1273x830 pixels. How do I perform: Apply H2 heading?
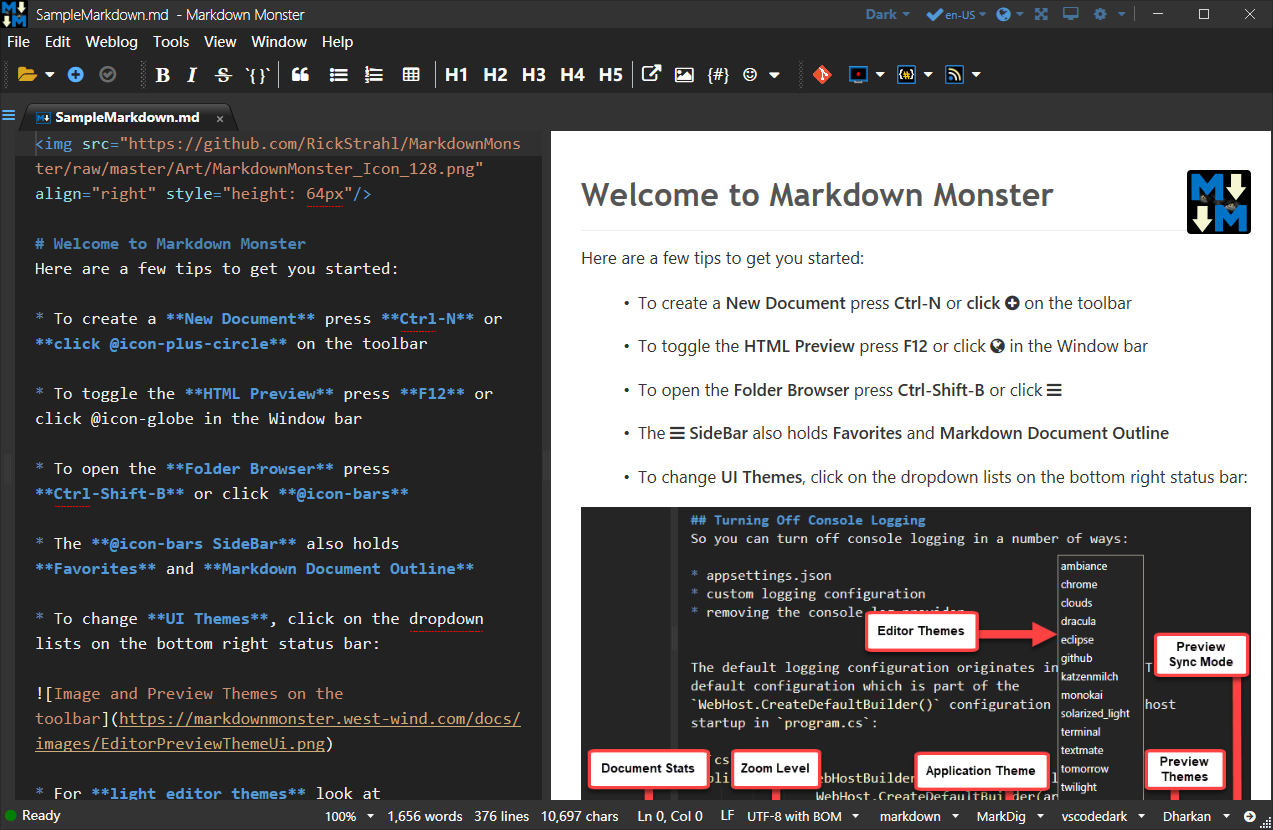[x=495, y=74]
